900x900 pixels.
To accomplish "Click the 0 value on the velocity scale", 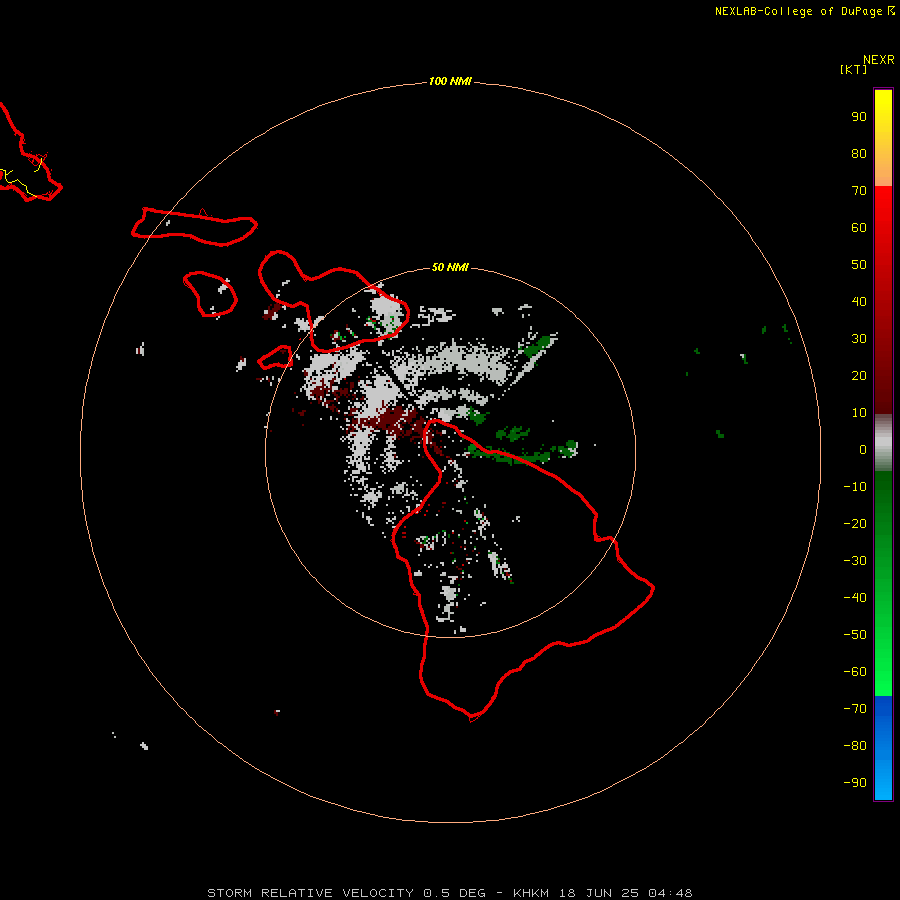I will coord(863,449).
